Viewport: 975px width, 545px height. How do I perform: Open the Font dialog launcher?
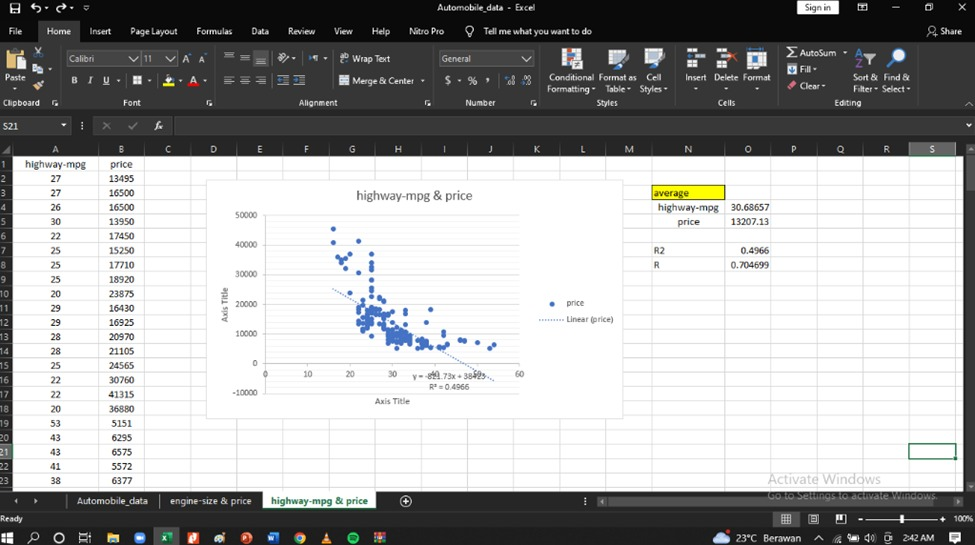coord(209,103)
